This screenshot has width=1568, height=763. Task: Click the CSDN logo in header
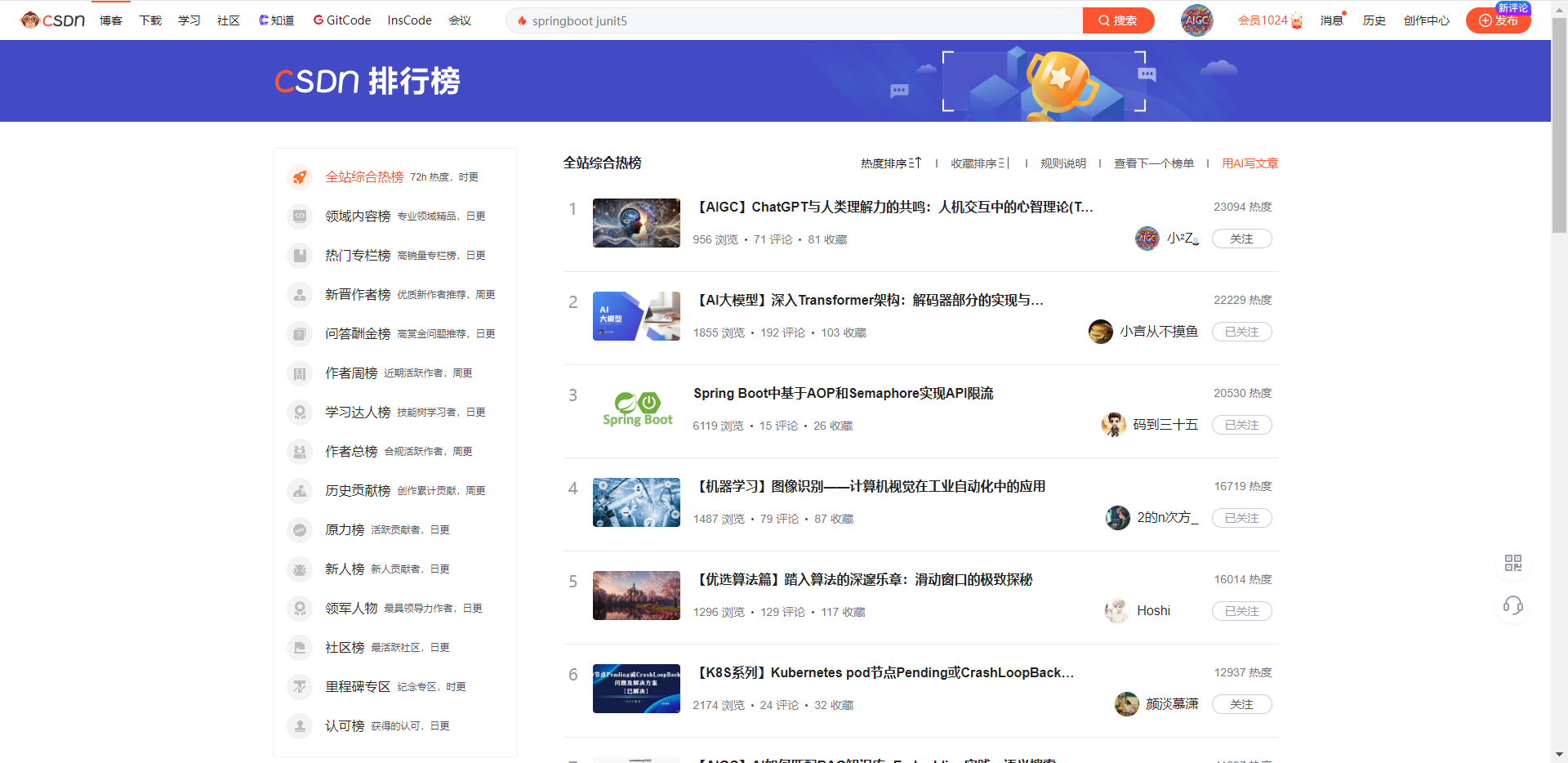pyautogui.click(x=53, y=20)
